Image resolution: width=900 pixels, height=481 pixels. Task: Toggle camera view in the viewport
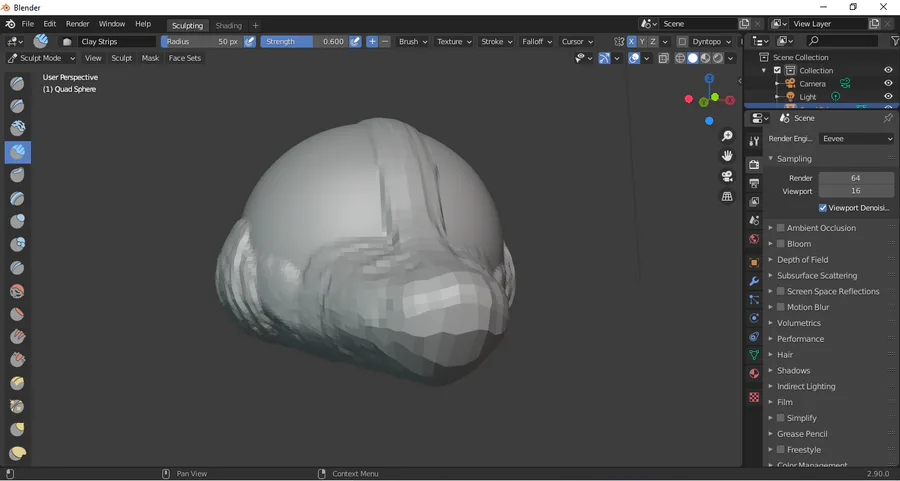727,176
